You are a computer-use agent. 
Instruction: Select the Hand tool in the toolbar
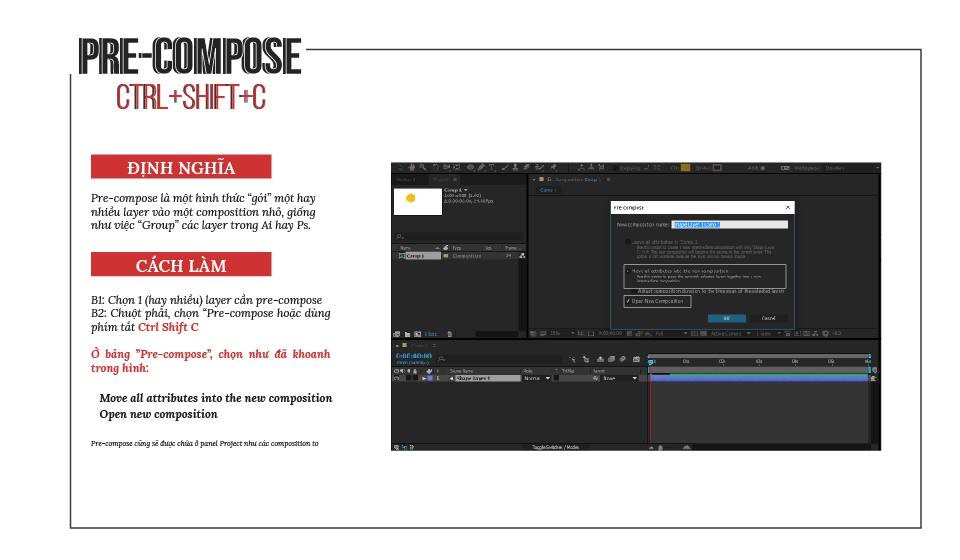click(x=412, y=167)
